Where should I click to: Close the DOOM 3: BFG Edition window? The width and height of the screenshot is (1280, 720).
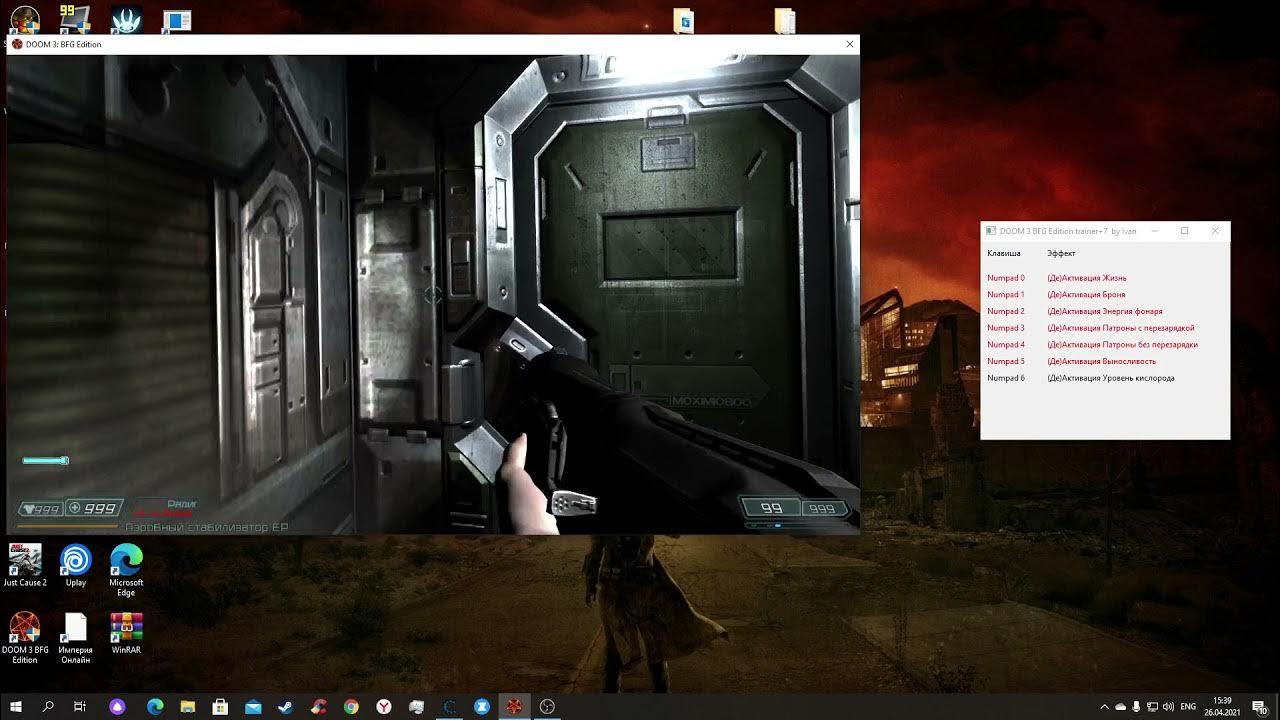click(850, 44)
